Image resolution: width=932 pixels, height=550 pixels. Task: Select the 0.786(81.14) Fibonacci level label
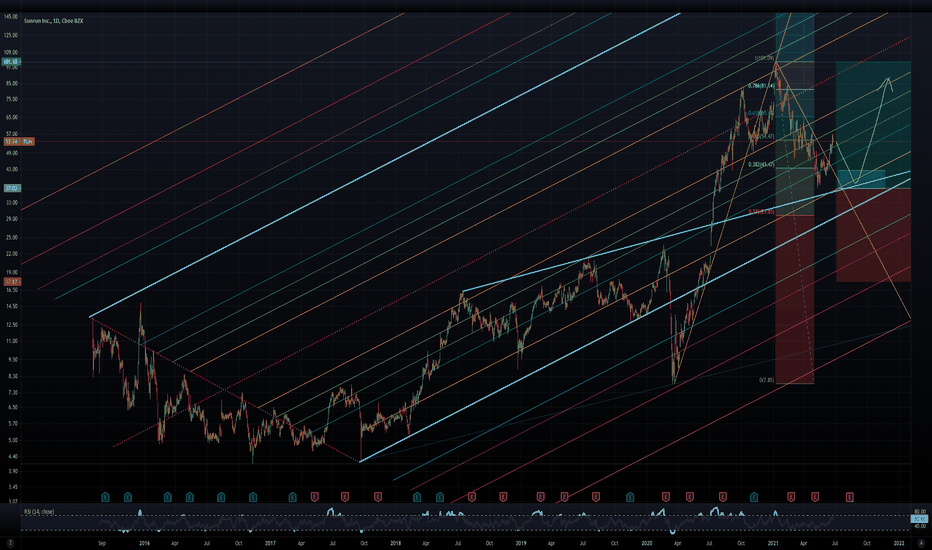[761, 86]
